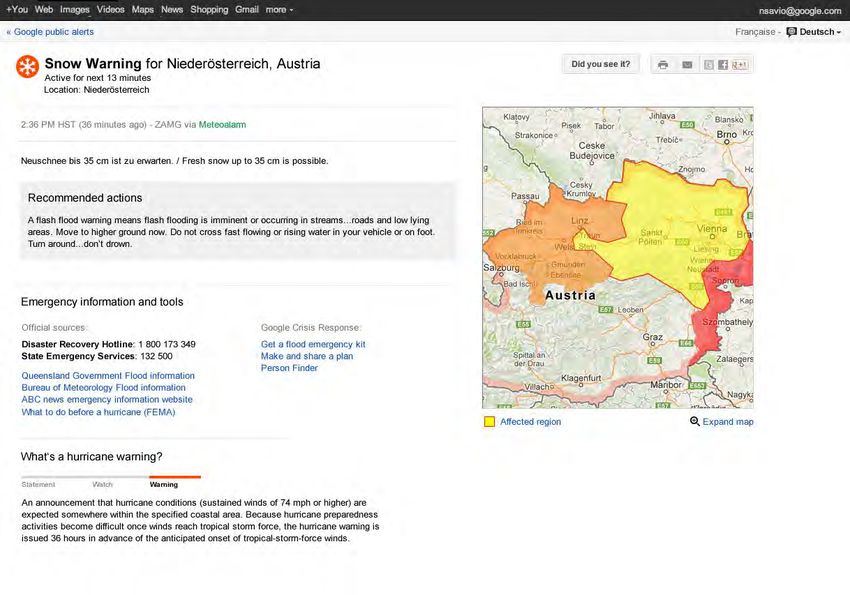
Task: Click the 'Google Crisis Response:' label
Action: (311, 328)
